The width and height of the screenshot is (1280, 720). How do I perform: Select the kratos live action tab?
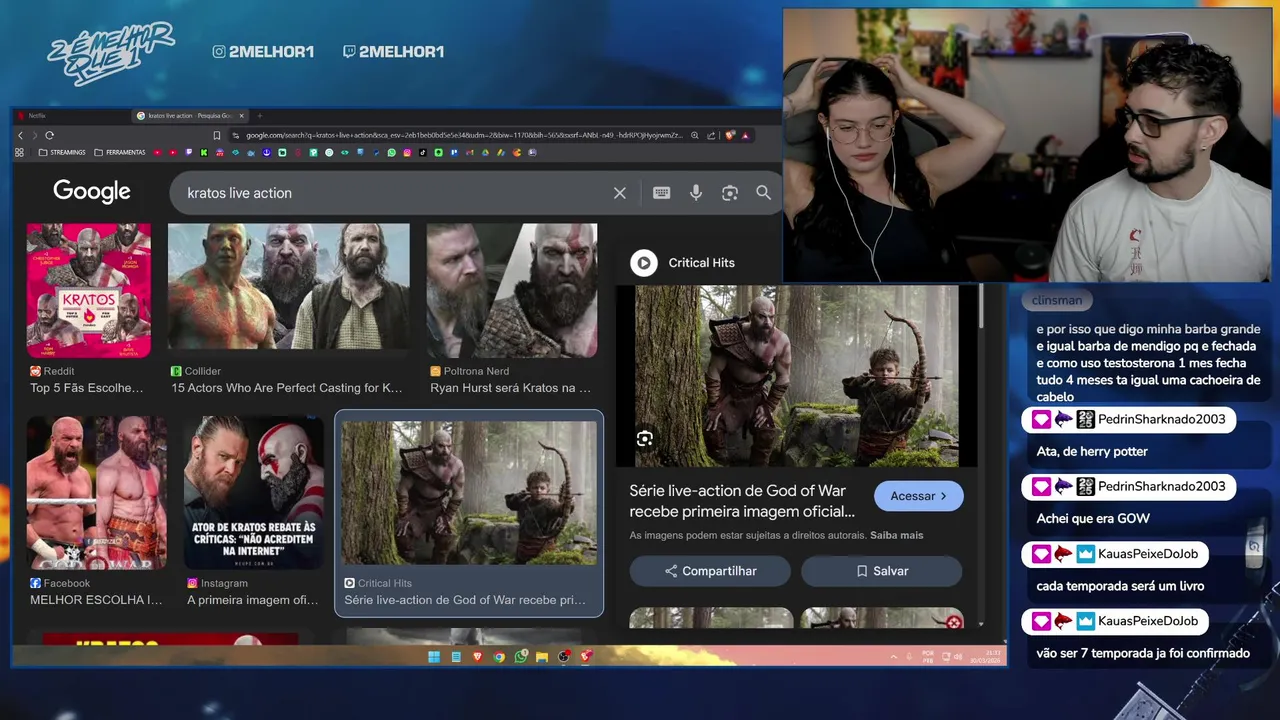pyautogui.click(x=190, y=116)
